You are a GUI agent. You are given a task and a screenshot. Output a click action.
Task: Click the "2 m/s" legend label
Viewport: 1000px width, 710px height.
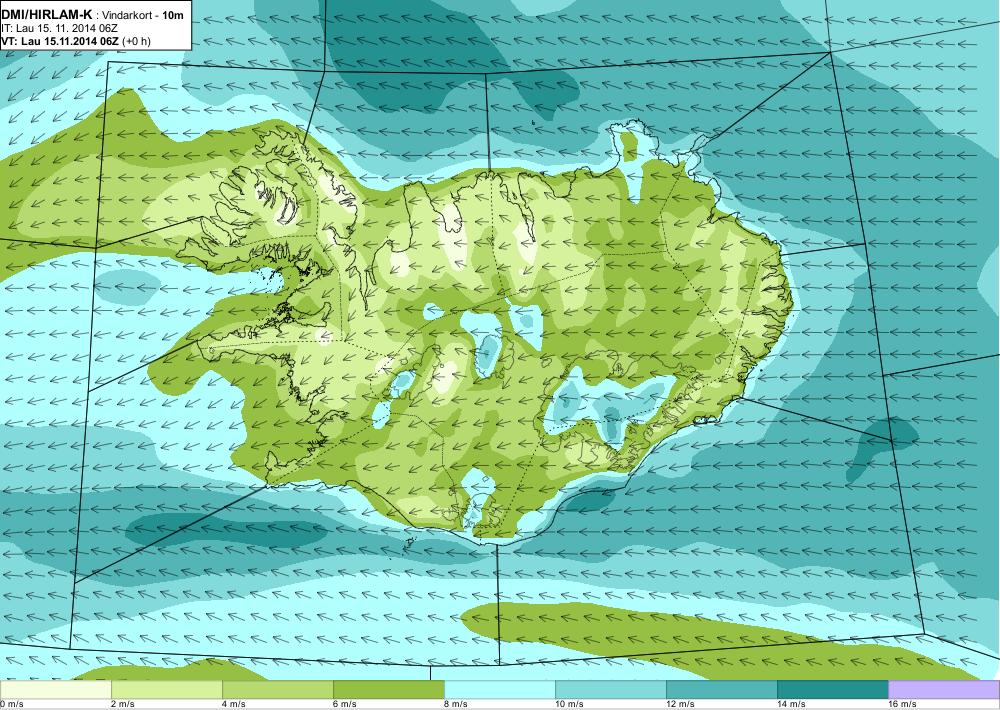click(123, 704)
